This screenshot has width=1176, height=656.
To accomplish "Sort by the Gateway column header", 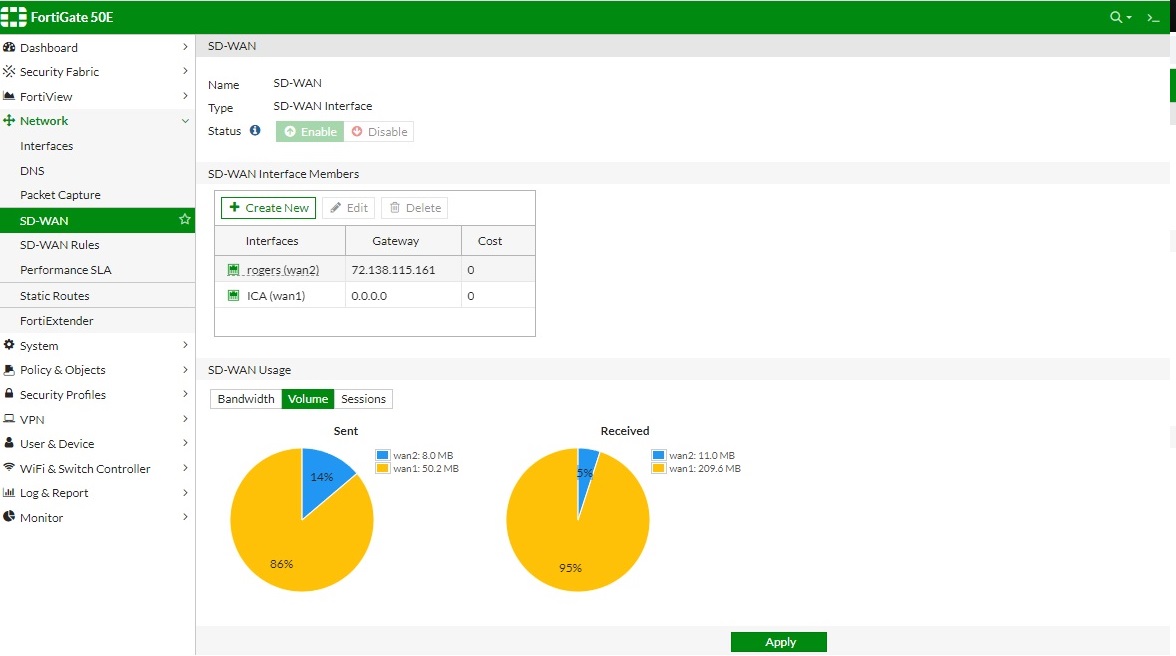I will [404, 241].
